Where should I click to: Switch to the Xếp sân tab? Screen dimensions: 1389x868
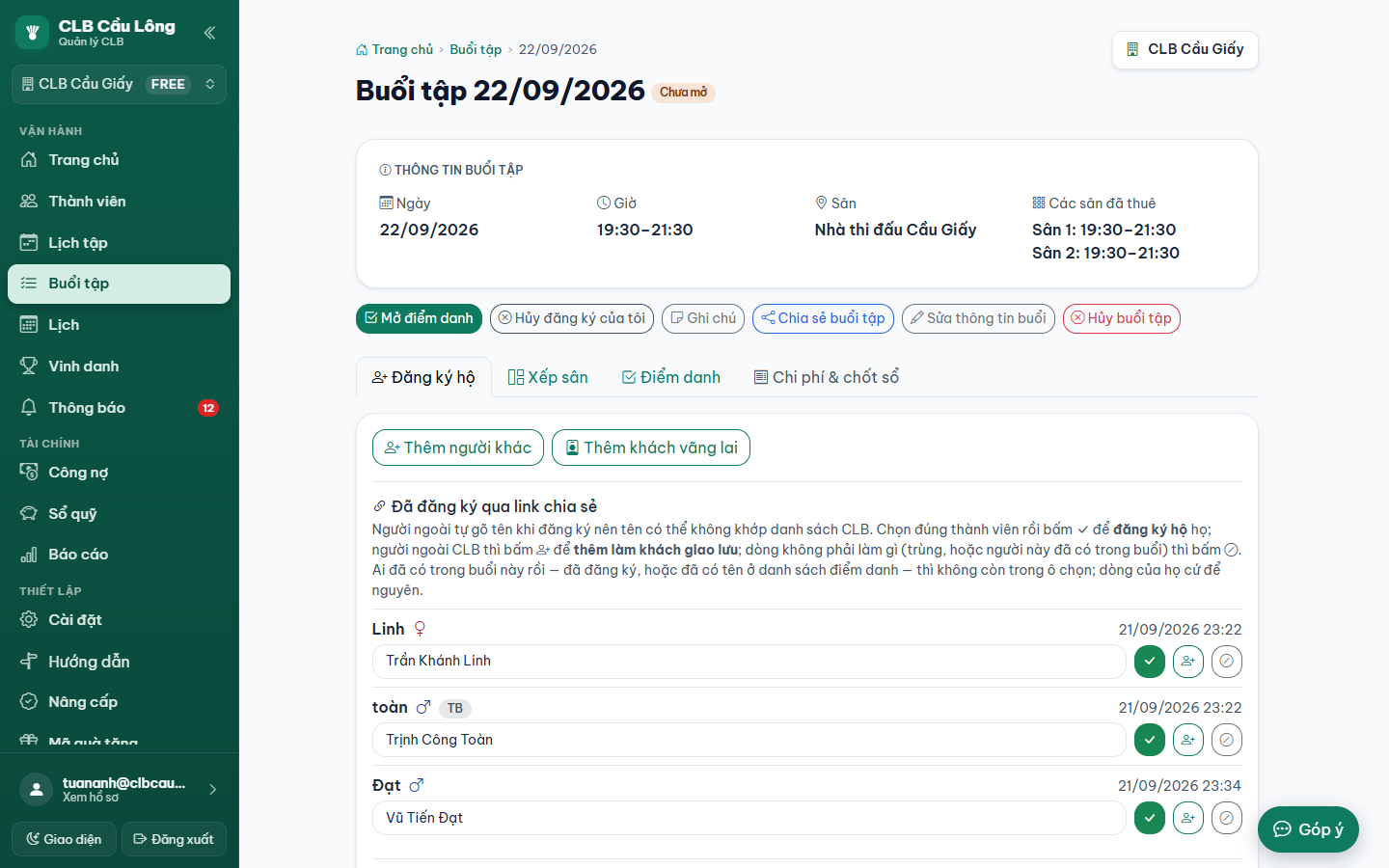pos(548,377)
